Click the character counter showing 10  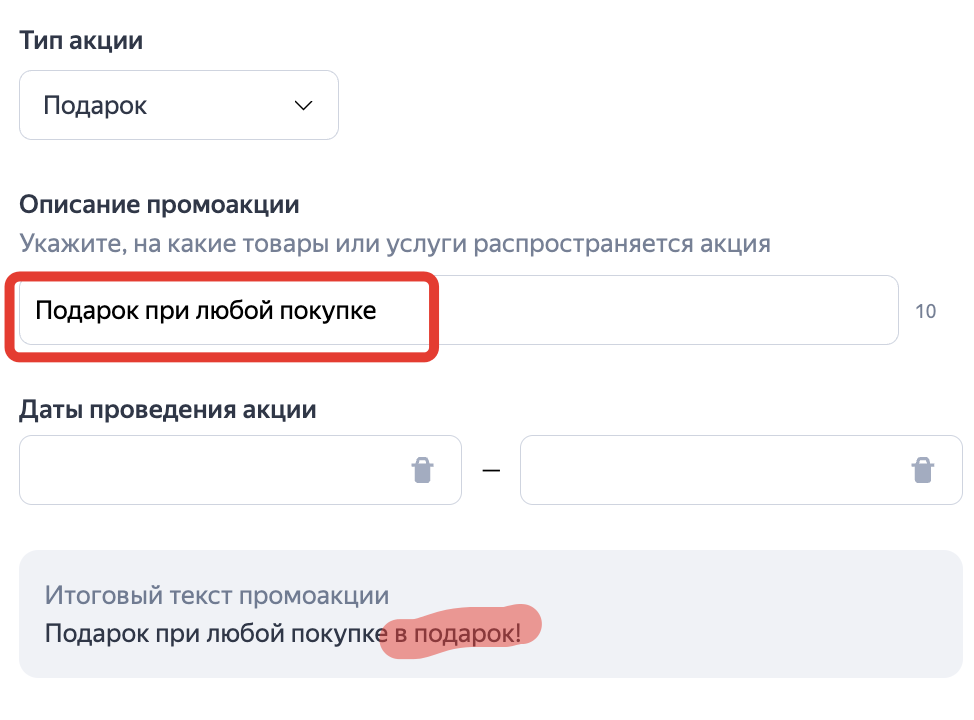pos(925,311)
